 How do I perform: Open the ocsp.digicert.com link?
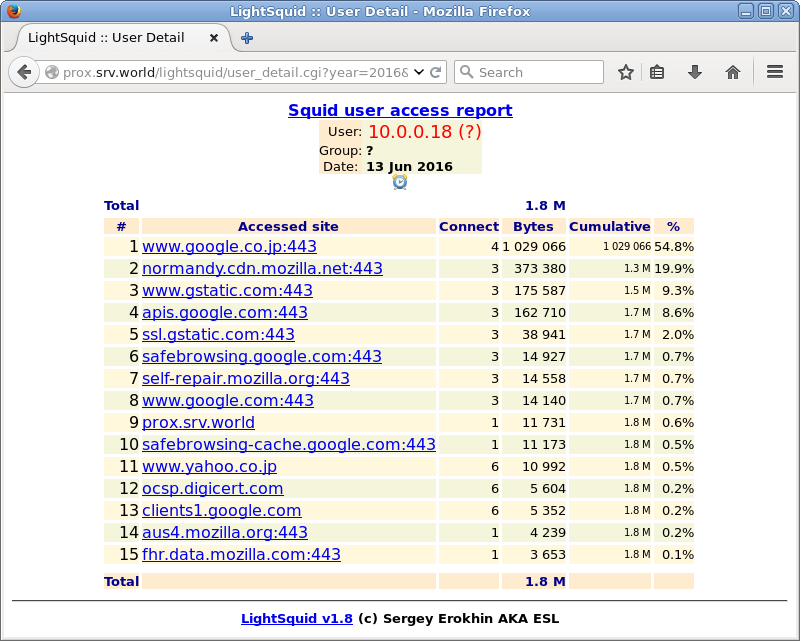click(x=212, y=488)
